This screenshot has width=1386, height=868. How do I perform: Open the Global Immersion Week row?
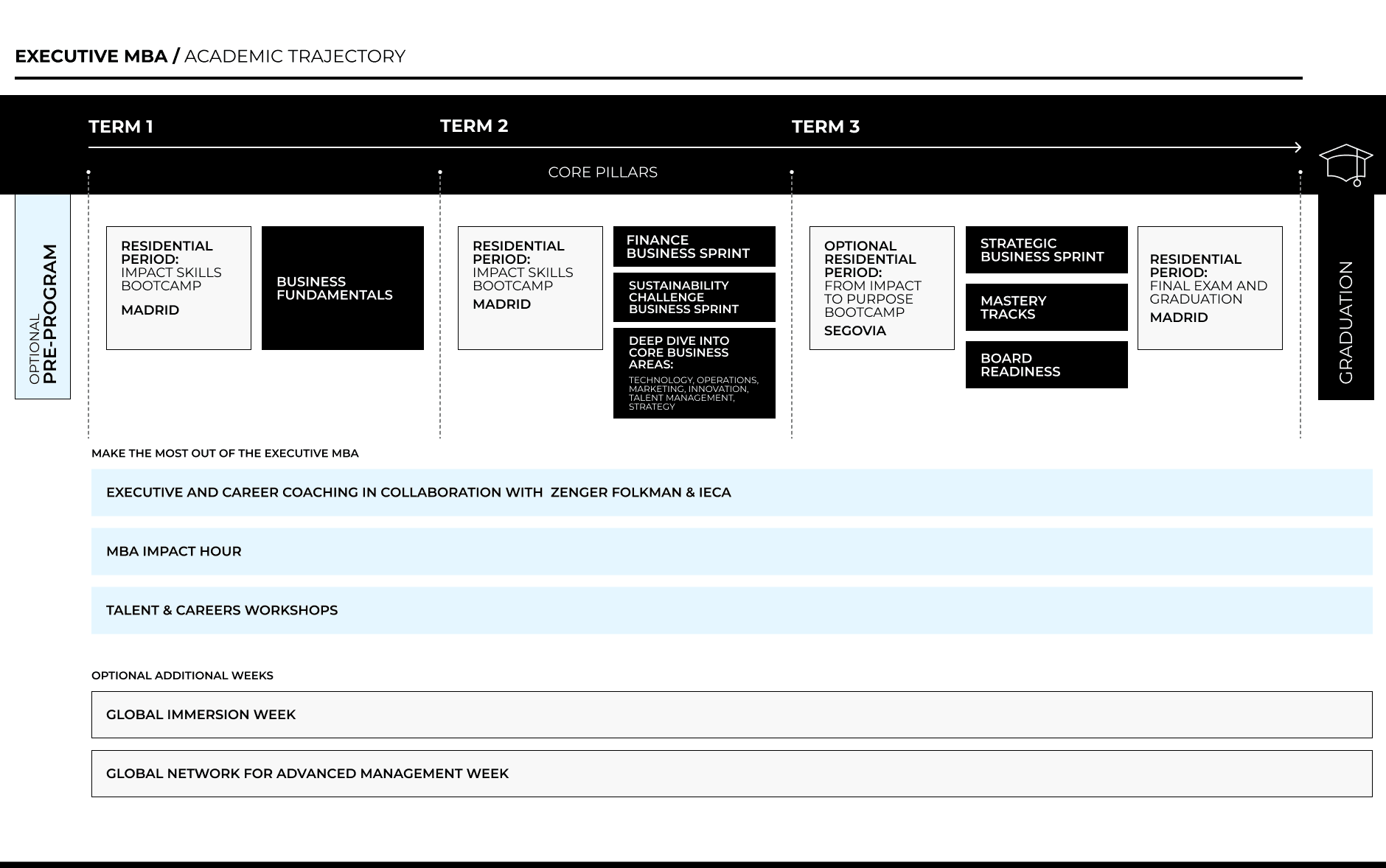pos(731,715)
